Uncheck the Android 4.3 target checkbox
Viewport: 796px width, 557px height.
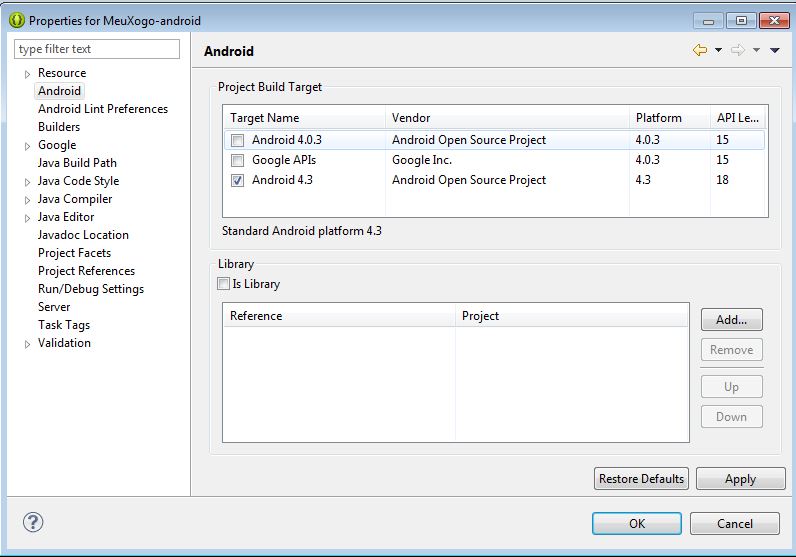237,180
